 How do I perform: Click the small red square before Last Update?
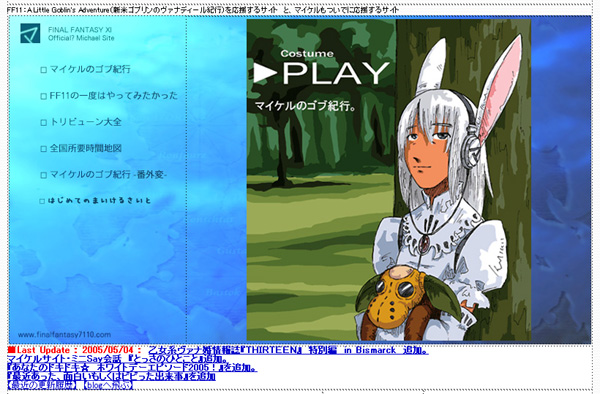tap(11, 350)
